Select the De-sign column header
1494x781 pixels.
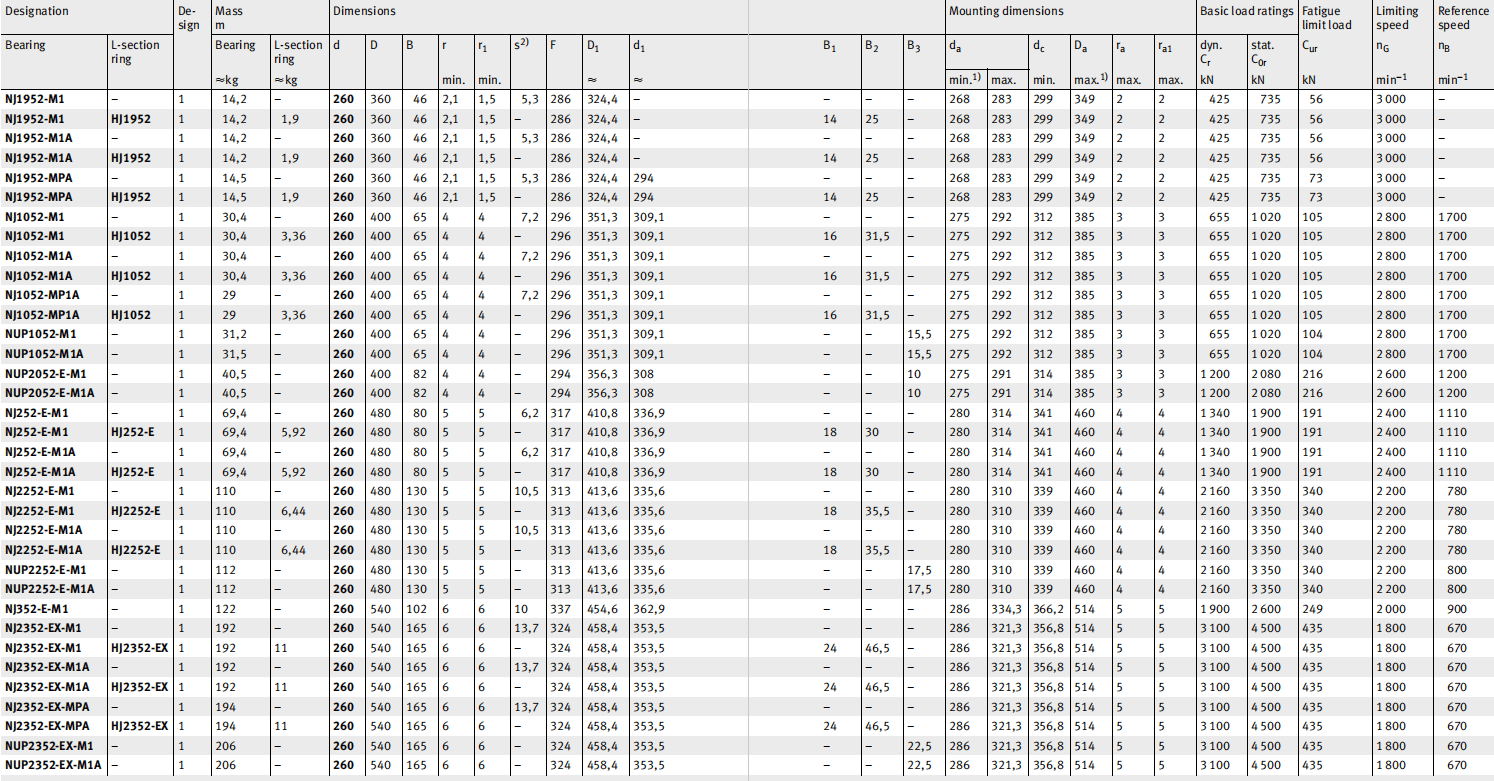pyautogui.click(x=188, y=18)
